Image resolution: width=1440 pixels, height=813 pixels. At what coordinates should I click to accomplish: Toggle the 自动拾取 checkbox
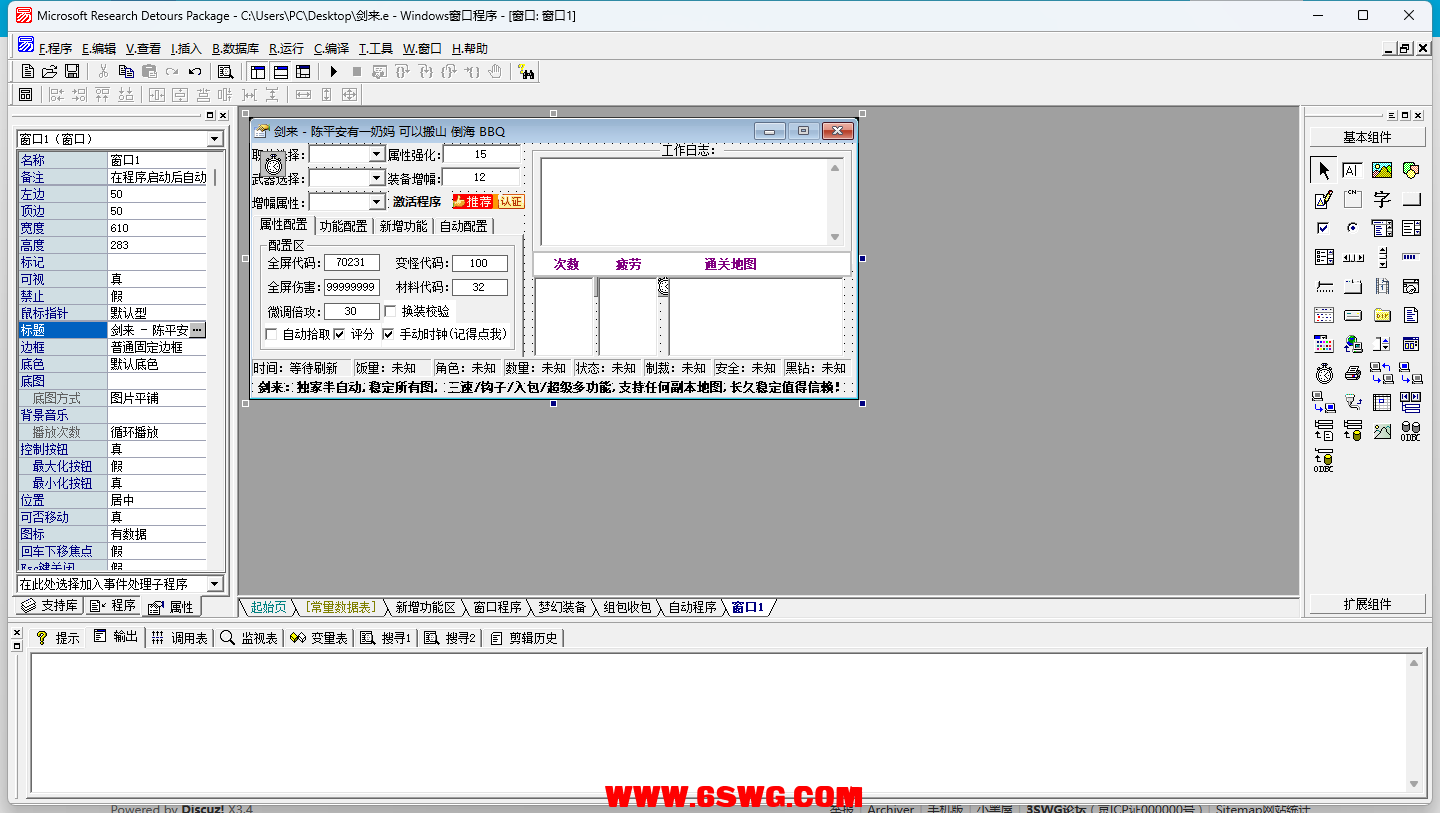(271, 334)
